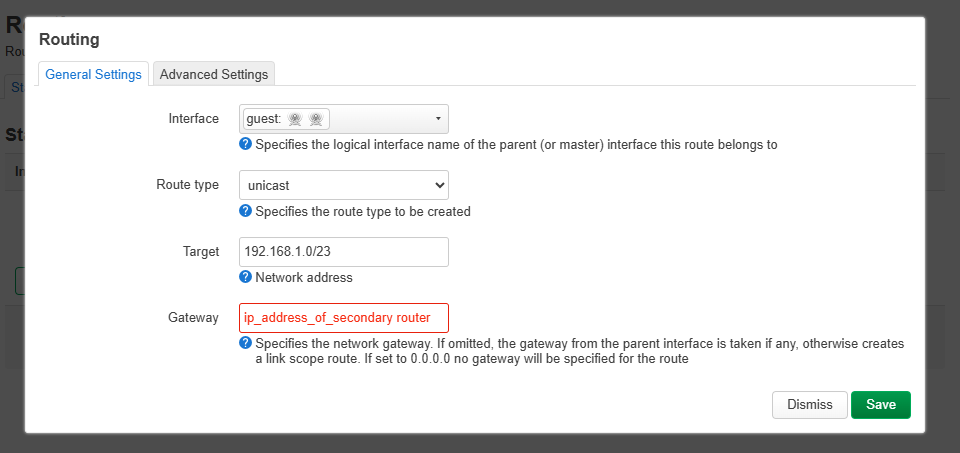Click the first wireless icon in guest

[x=294, y=119]
